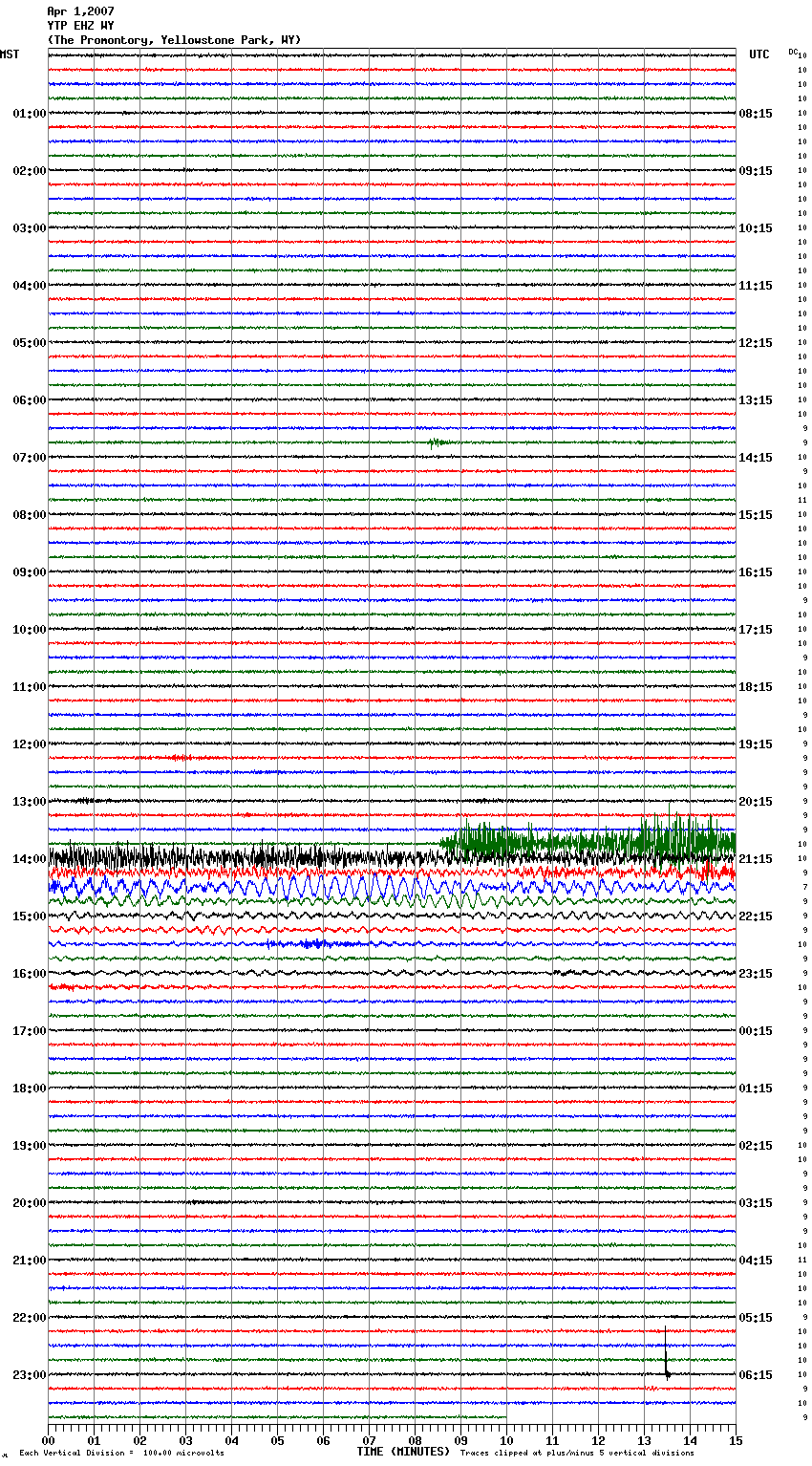This screenshot has width=812, height=1466.
Task: Click the 'UTC' column header
Action: [759, 54]
